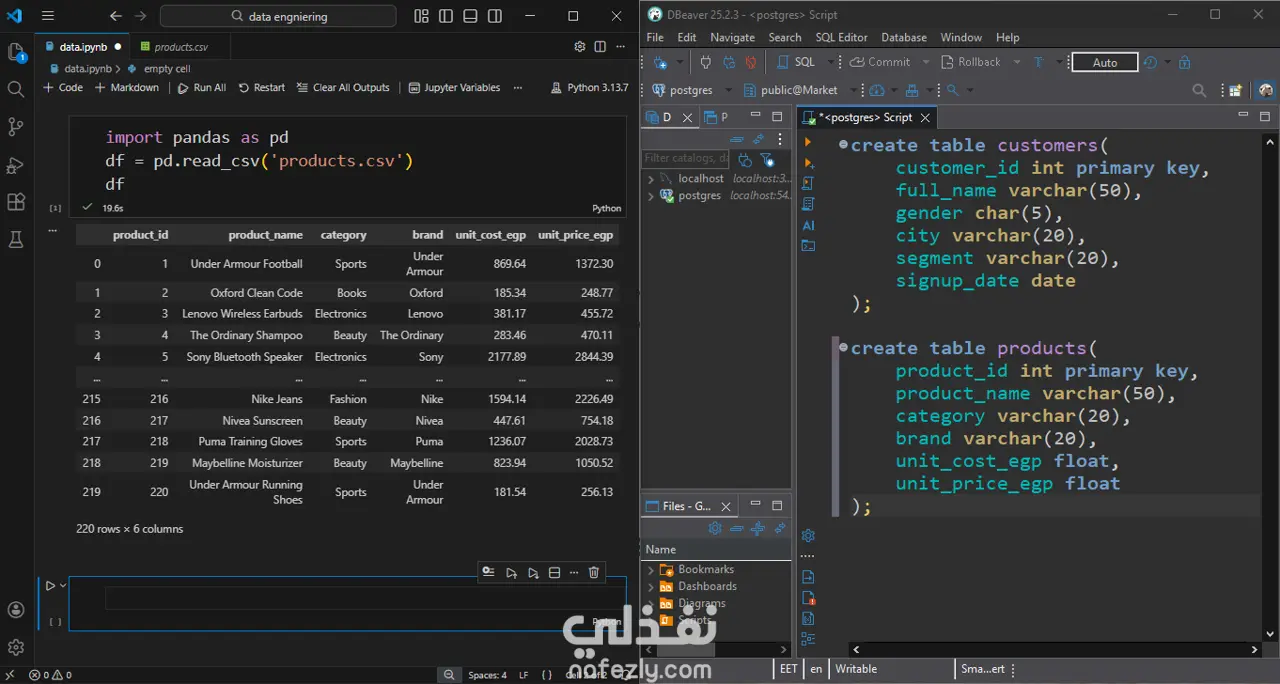Click Clear All Outputs
Image resolution: width=1280 pixels, height=684 pixels.
coord(343,88)
